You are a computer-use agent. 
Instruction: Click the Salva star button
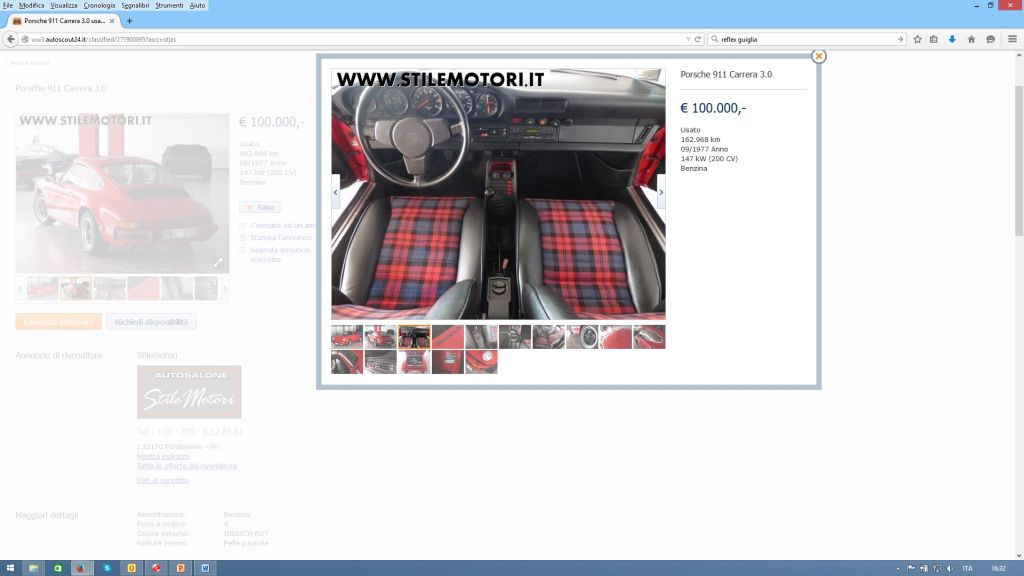(260, 207)
